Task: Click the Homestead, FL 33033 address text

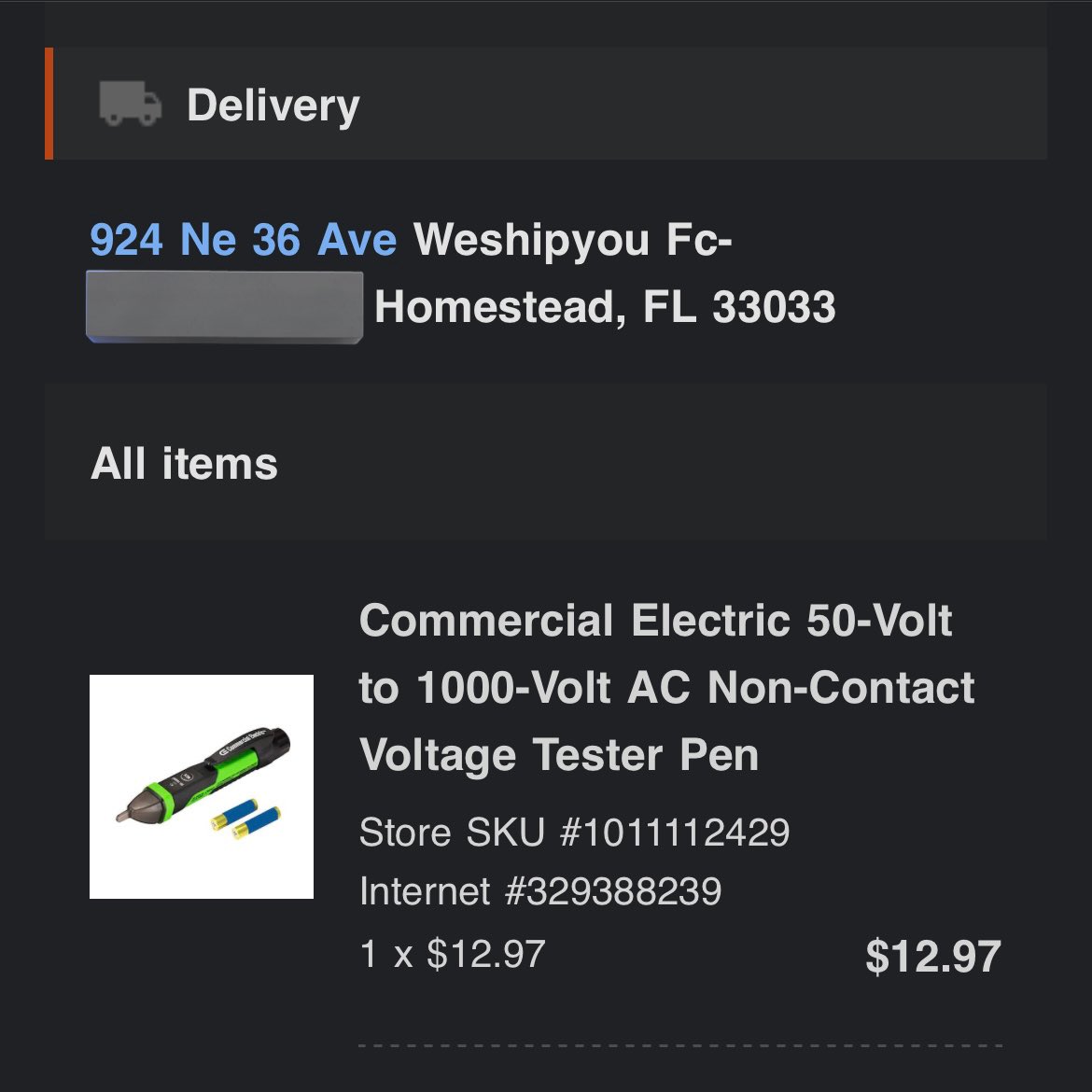Action: pos(605,306)
